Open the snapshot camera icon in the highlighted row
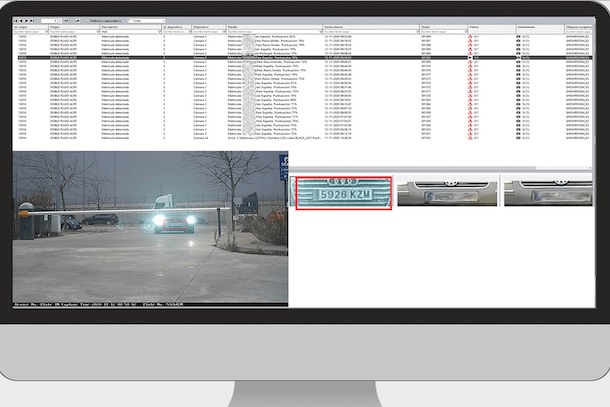 (x=519, y=59)
